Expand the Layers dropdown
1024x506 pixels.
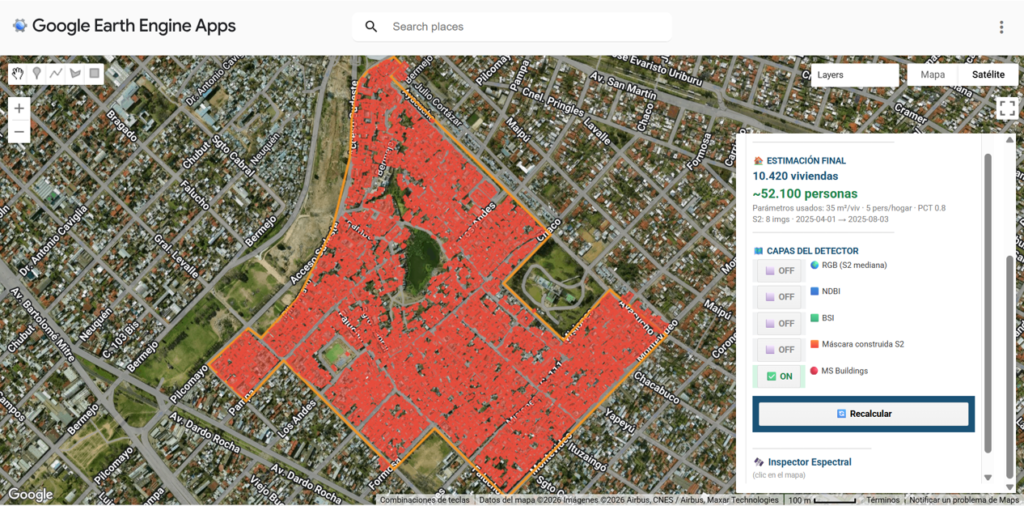(854, 75)
